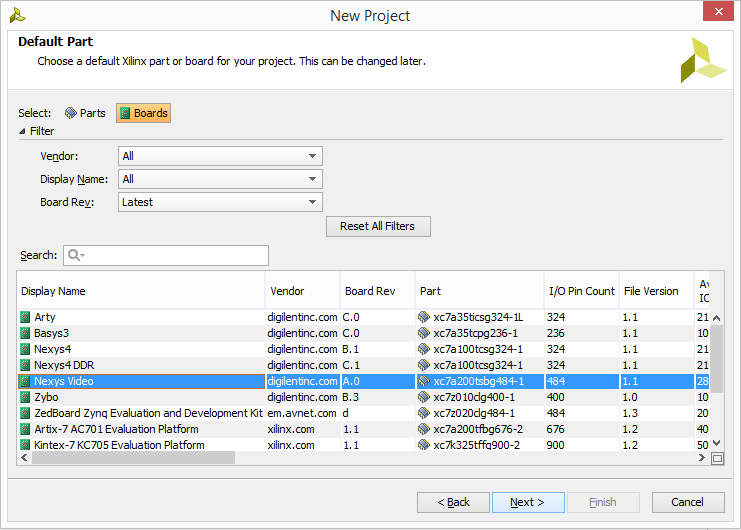The image size is (741, 530).
Task: Close the New Project dialog
Action: (718, 11)
